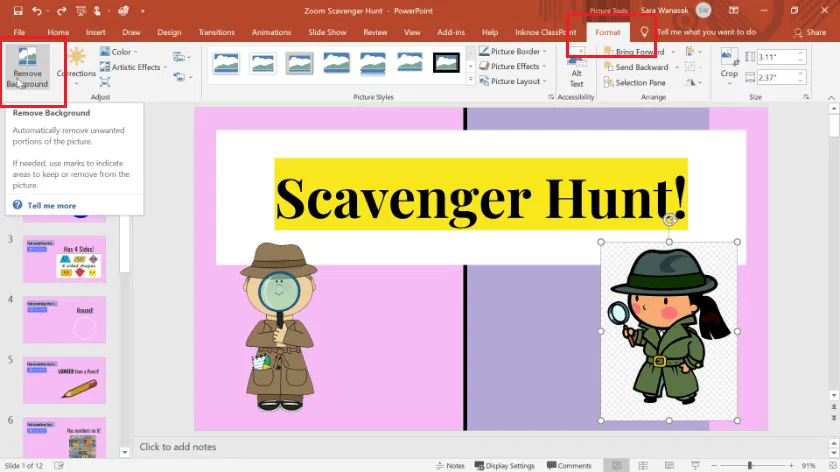The height and width of the screenshot is (472, 840).
Task: Open Display Settings in status bar
Action: [505, 466]
